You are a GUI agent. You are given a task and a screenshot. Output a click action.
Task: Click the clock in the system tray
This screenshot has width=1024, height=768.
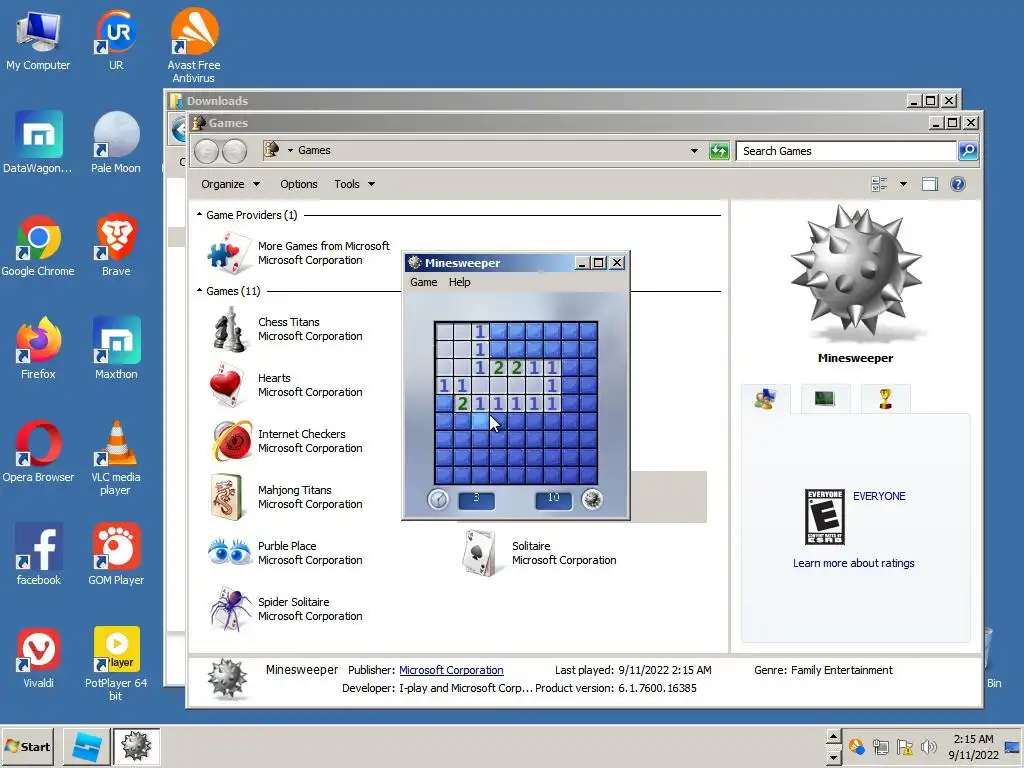coord(973,746)
